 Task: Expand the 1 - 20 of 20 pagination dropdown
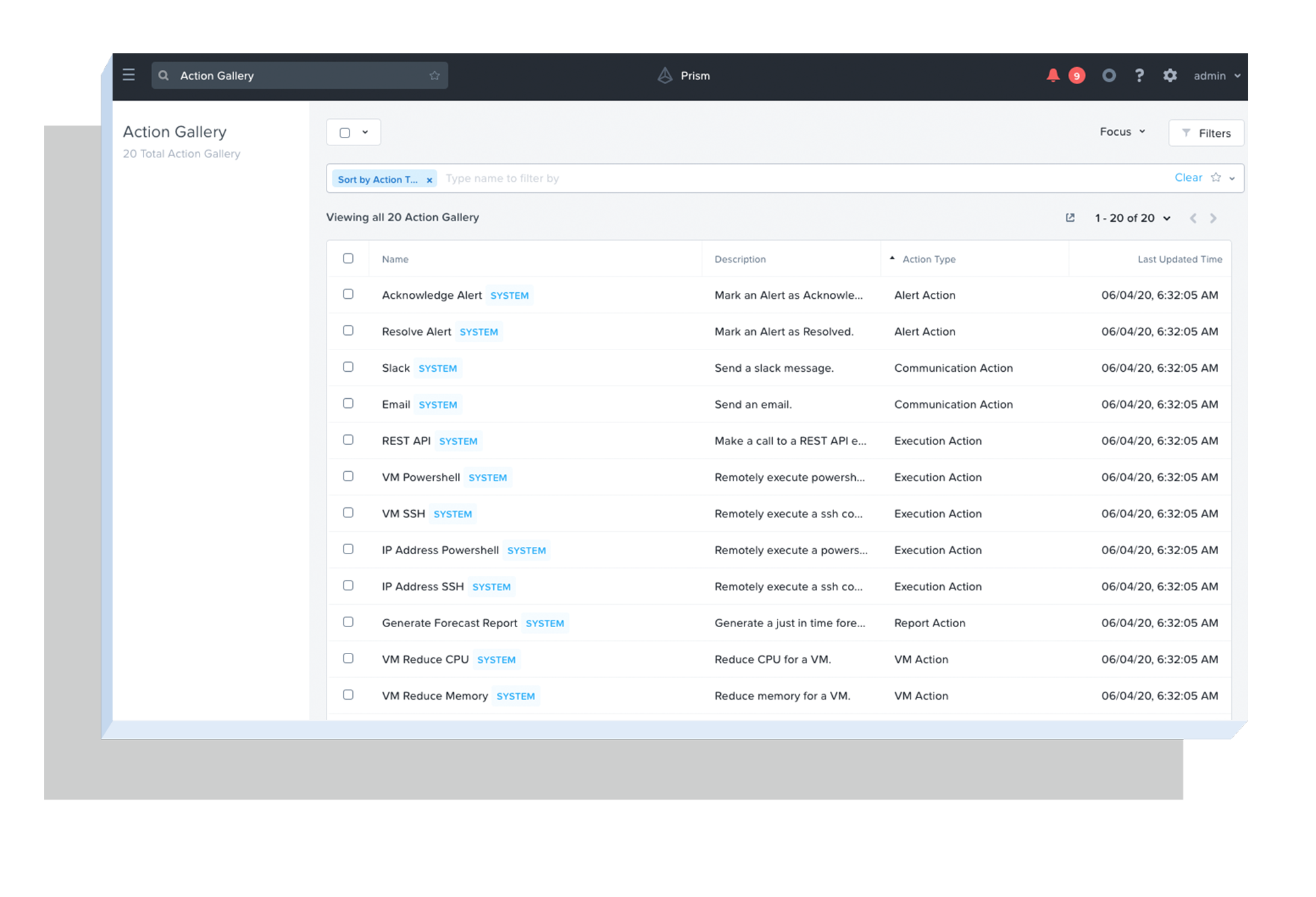click(1132, 218)
